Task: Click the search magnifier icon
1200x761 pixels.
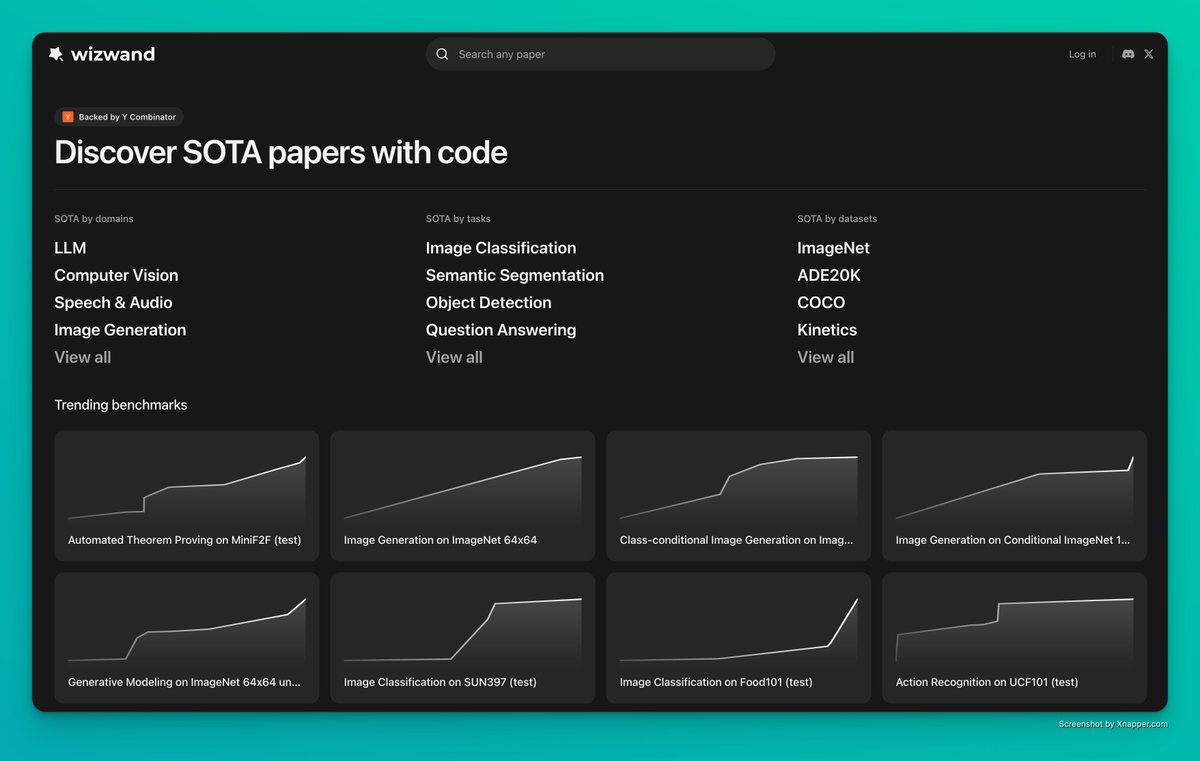Action: point(442,54)
